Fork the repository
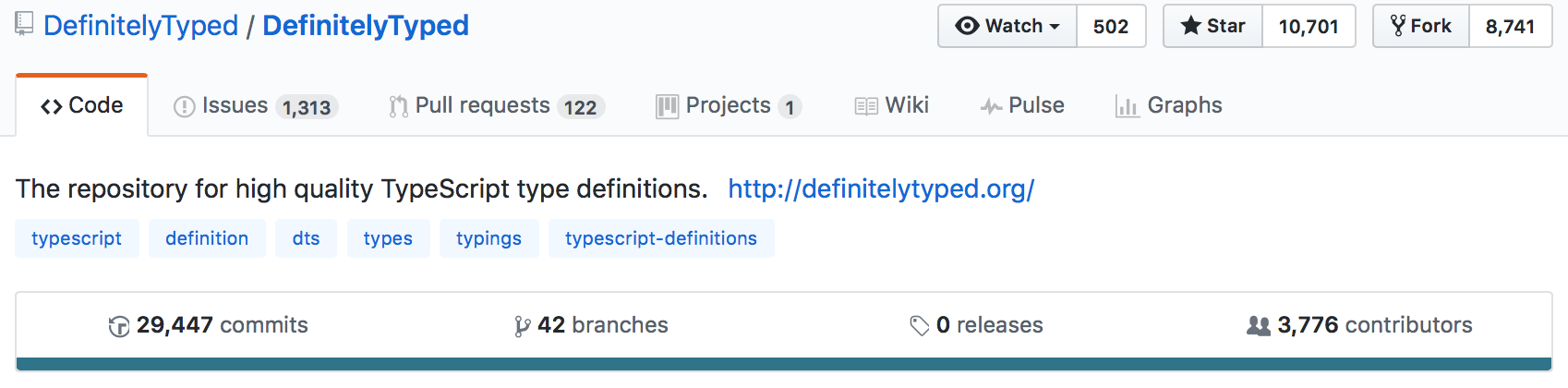Screen dimensions: 1568x388 click(x=1421, y=26)
